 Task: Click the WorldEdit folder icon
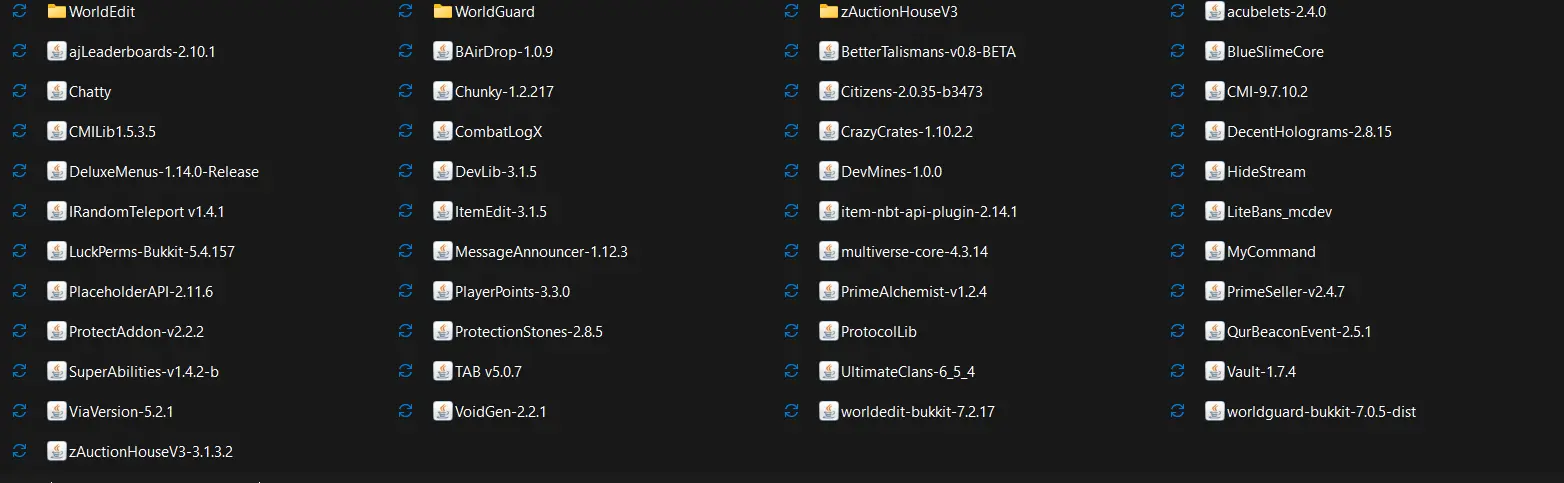[56, 11]
